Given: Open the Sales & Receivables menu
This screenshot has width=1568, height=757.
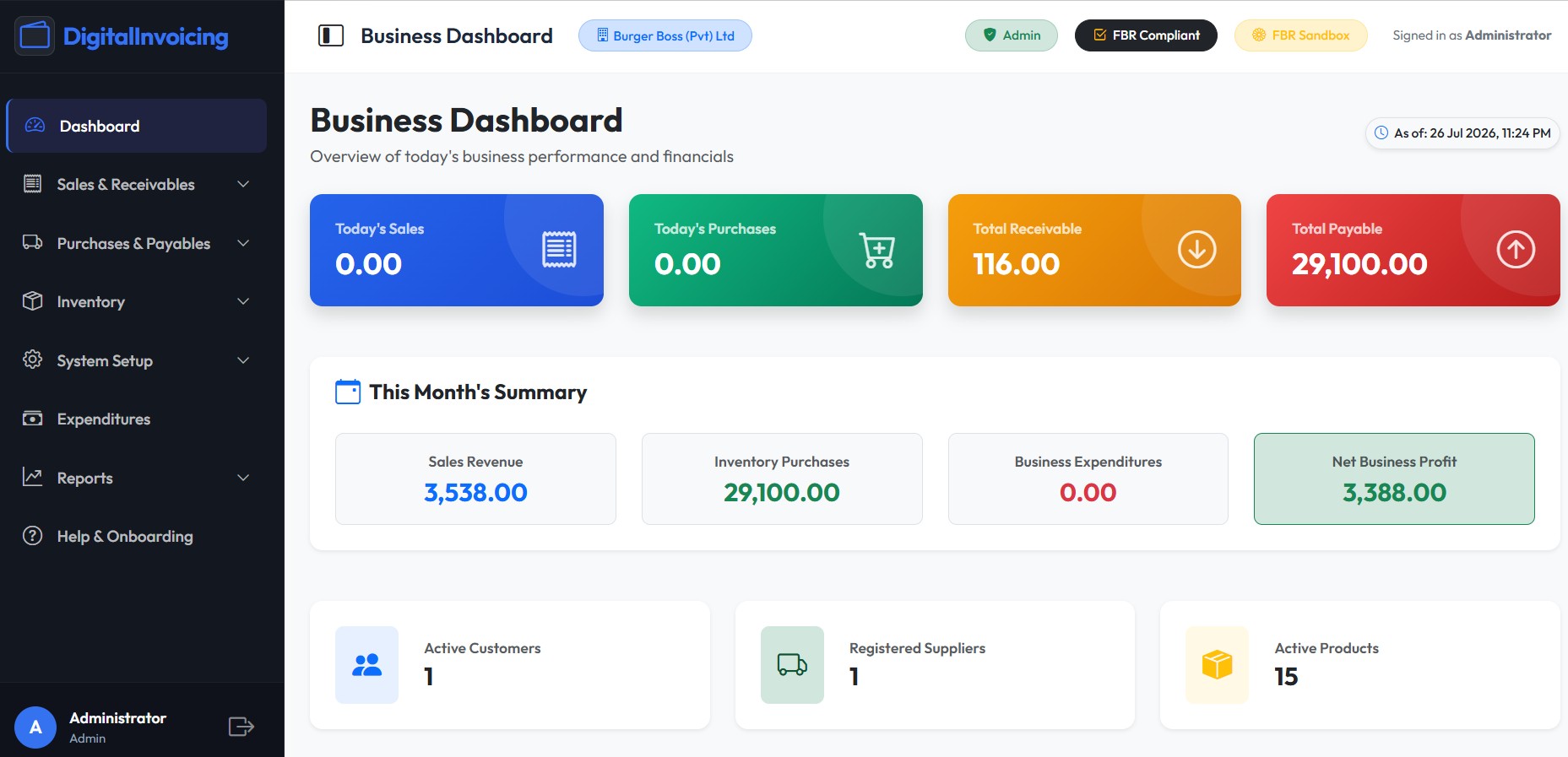Looking at the screenshot, I should tap(137, 184).
